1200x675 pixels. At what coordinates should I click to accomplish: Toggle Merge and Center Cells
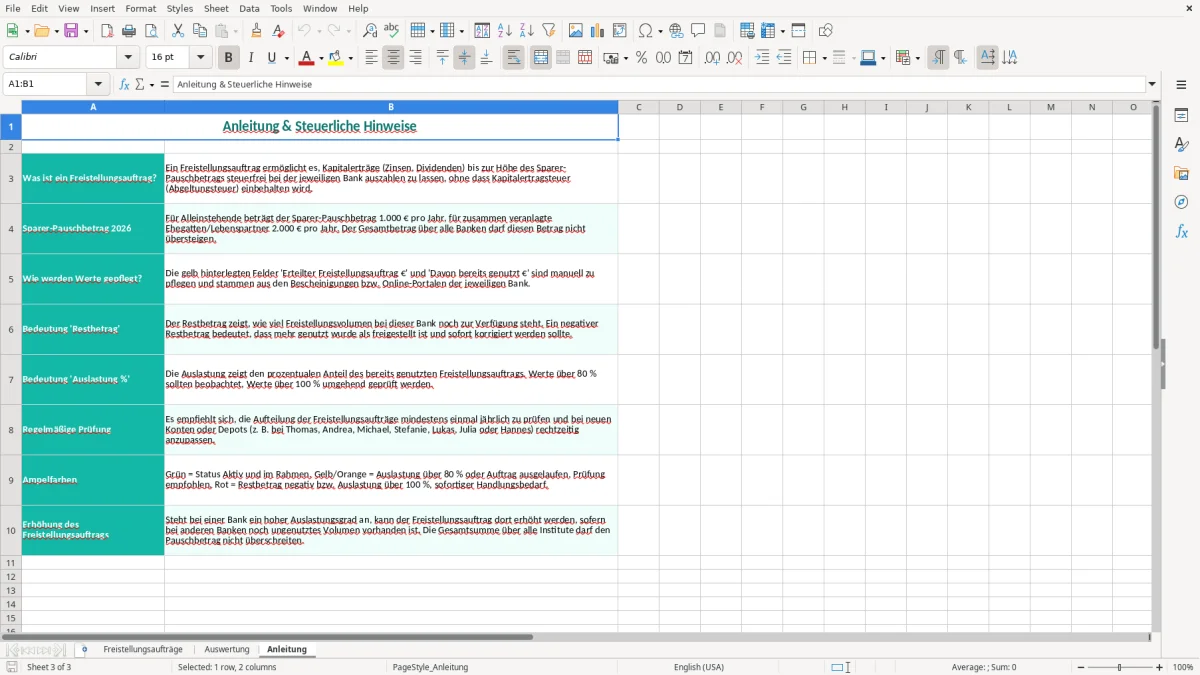pyautogui.click(x=541, y=58)
